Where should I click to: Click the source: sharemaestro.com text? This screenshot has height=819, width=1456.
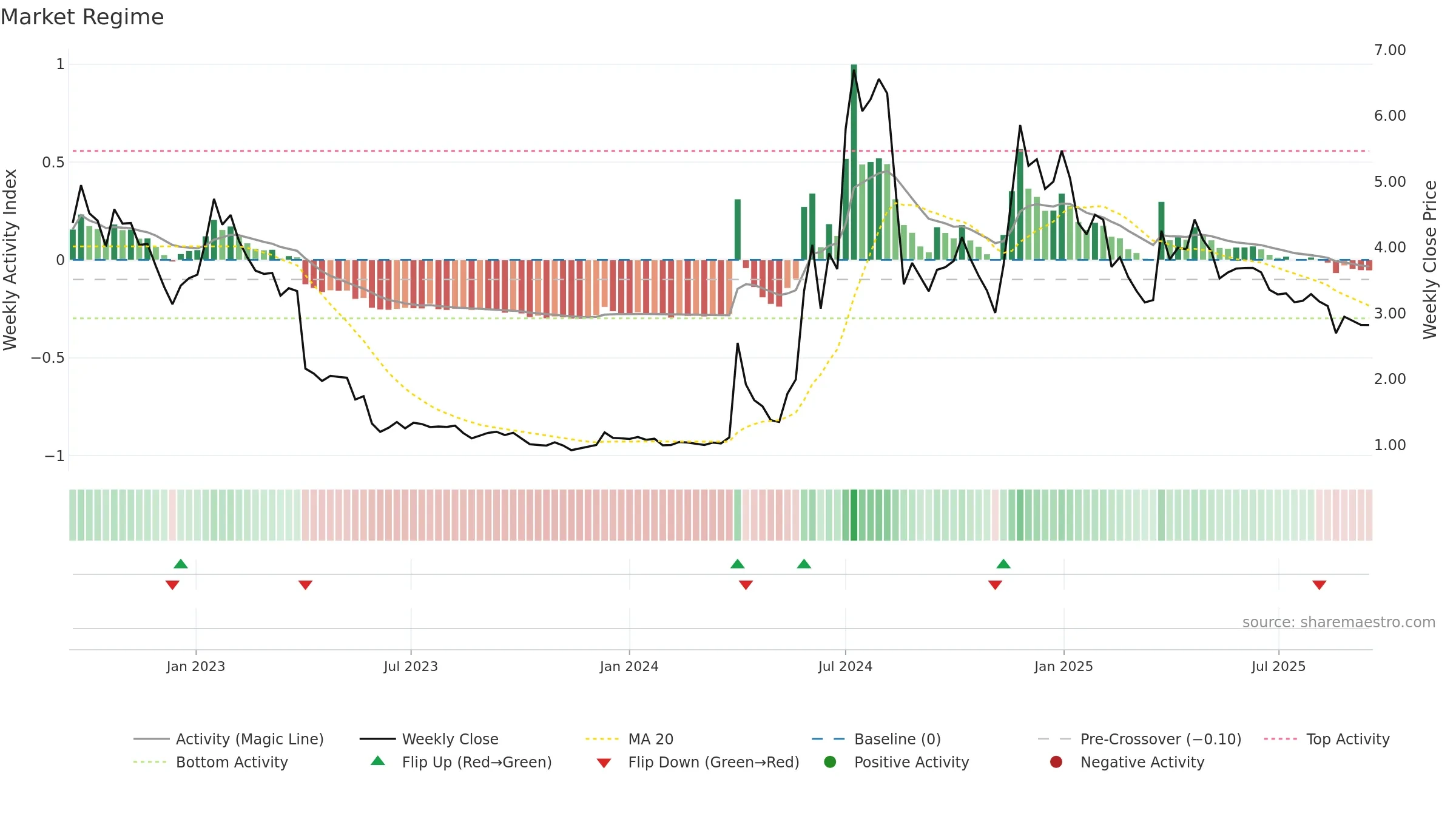pos(1338,622)
